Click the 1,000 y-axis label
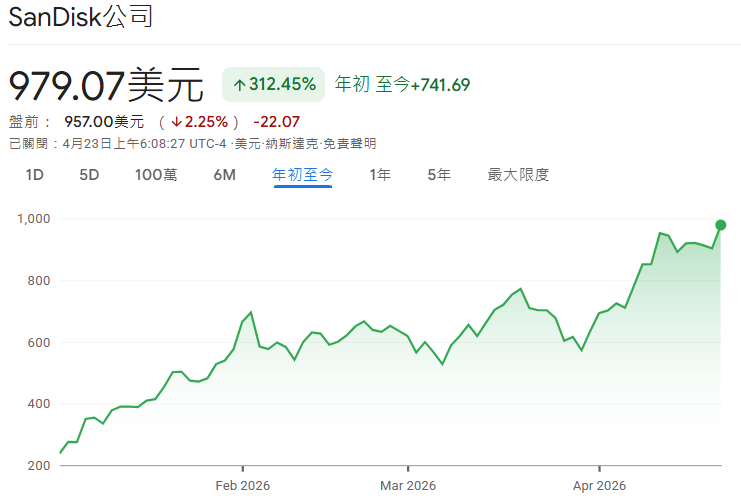Screen dimensions: 741x499 pos(34,219)
